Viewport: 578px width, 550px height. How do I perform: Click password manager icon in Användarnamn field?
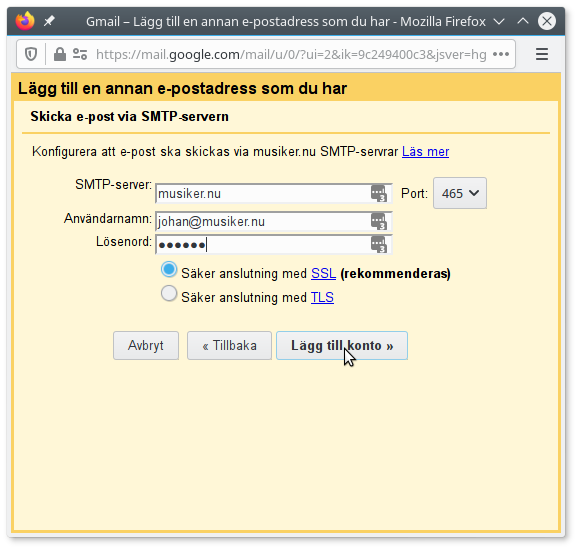379,221
